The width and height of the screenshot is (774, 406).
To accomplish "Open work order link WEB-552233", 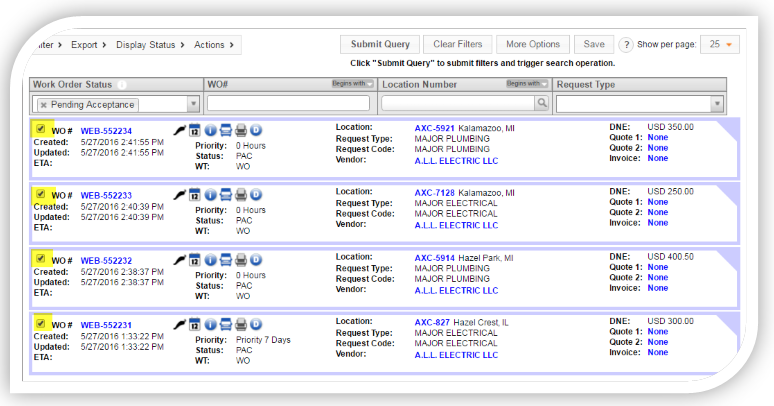I will click(x=106, y=195).
